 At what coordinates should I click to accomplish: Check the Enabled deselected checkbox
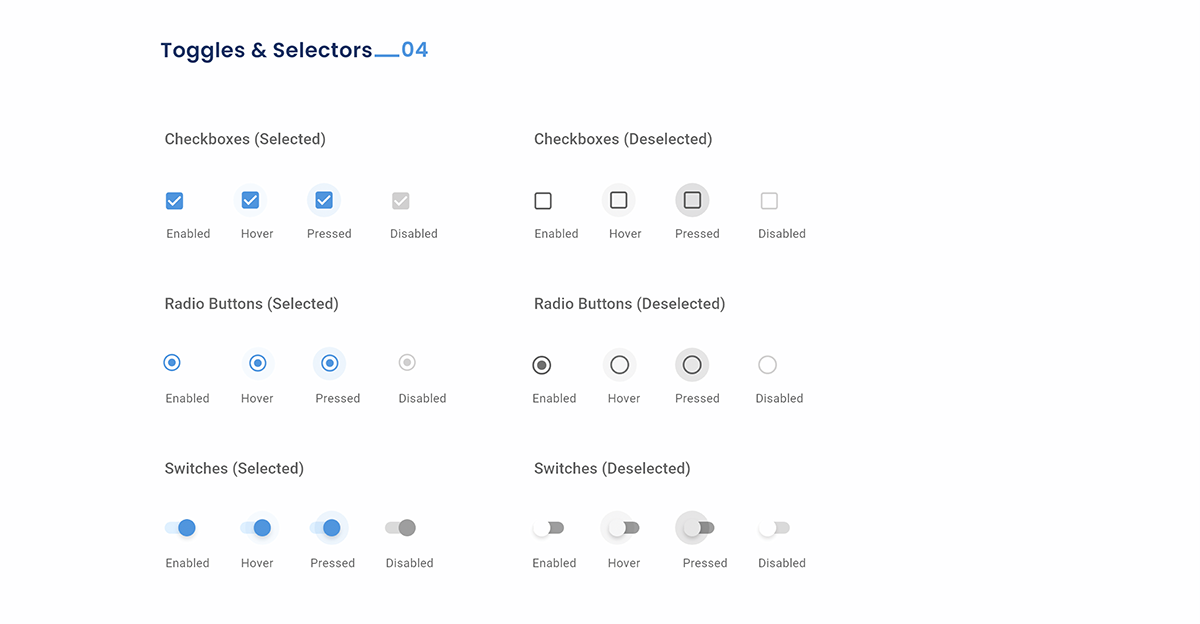tap(543, 201)
